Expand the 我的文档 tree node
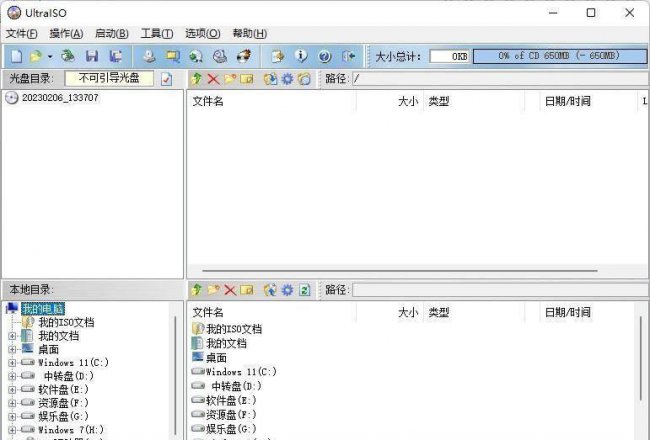Screen dimensions: 650x440 [12, 336]
